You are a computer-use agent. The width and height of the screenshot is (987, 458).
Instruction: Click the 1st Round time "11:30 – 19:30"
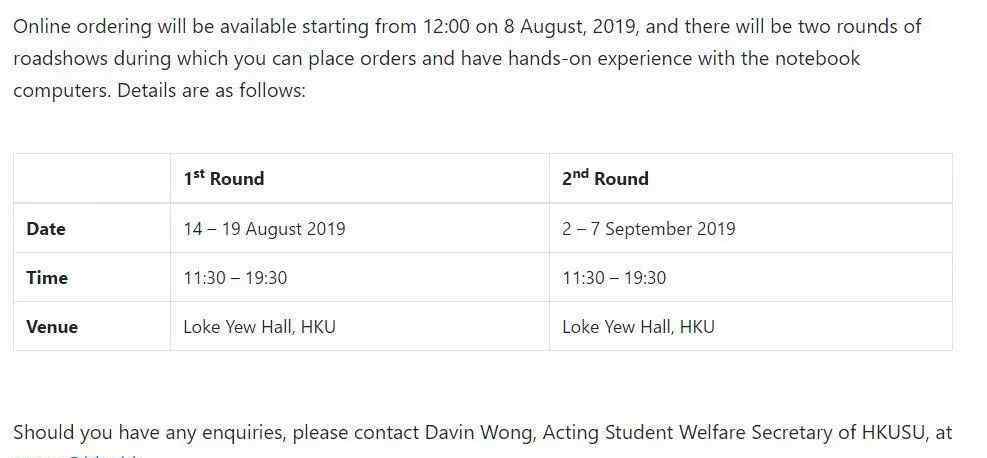235,278
